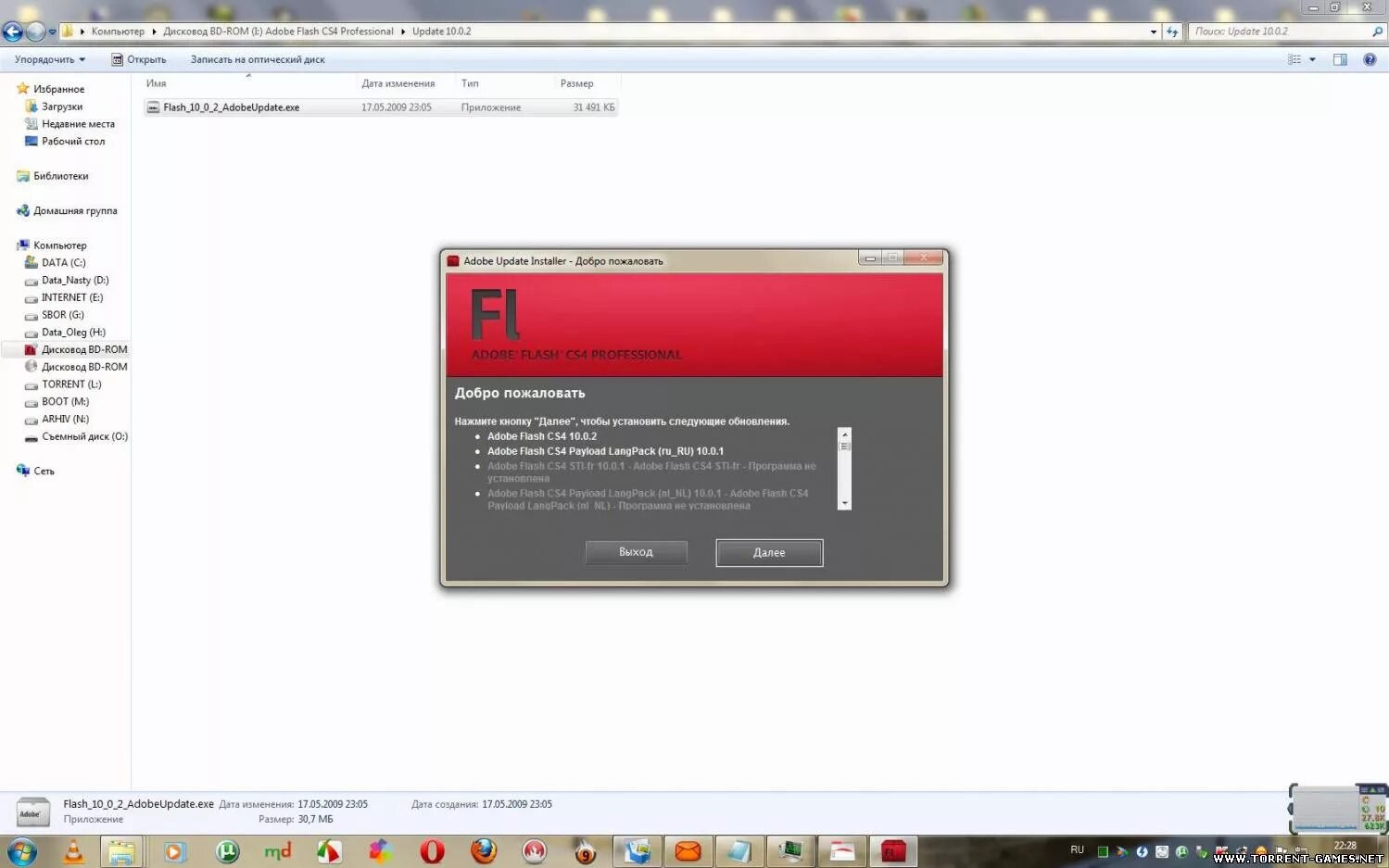Open drive Data_Oleg (H:)
Image resolution: width=1389 pixels, height=868 pixels.
coord(73,333)
